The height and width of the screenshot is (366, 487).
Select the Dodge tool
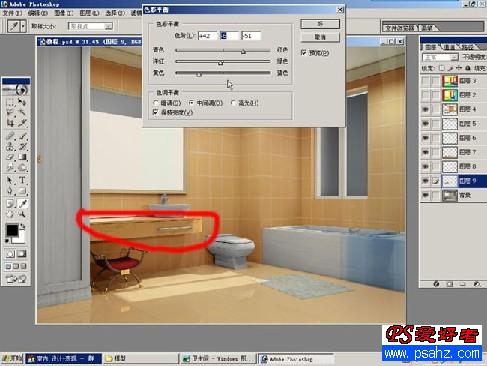pos(22,167)
